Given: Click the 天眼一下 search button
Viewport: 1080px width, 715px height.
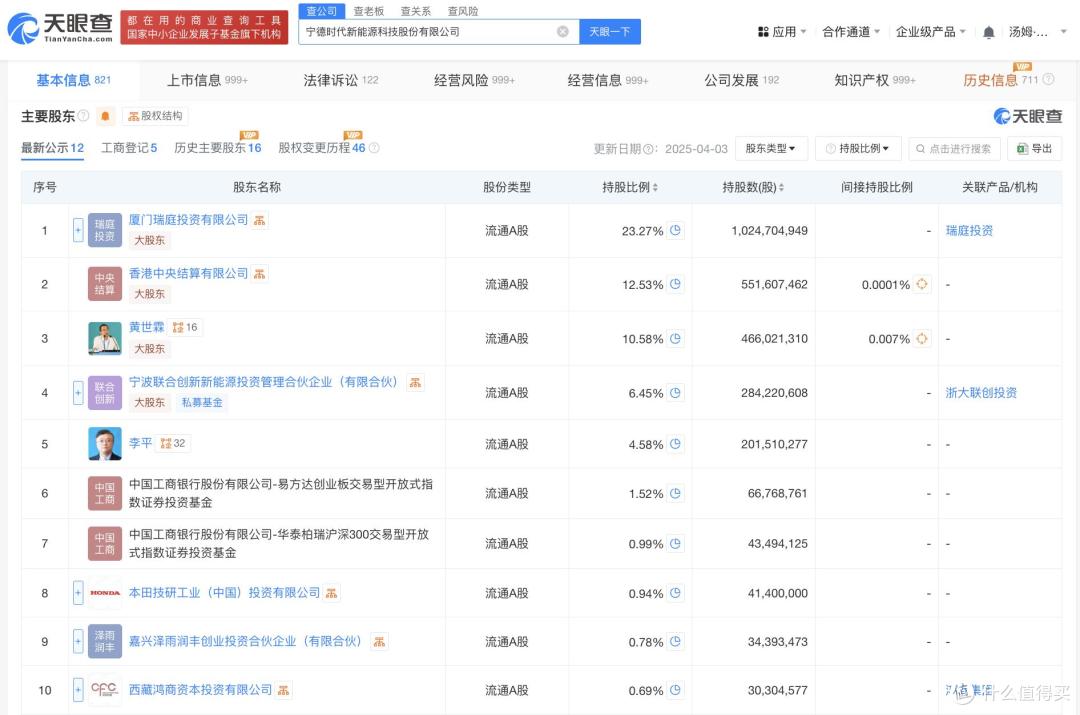Looking at the screenshot, I should point(610,32).
